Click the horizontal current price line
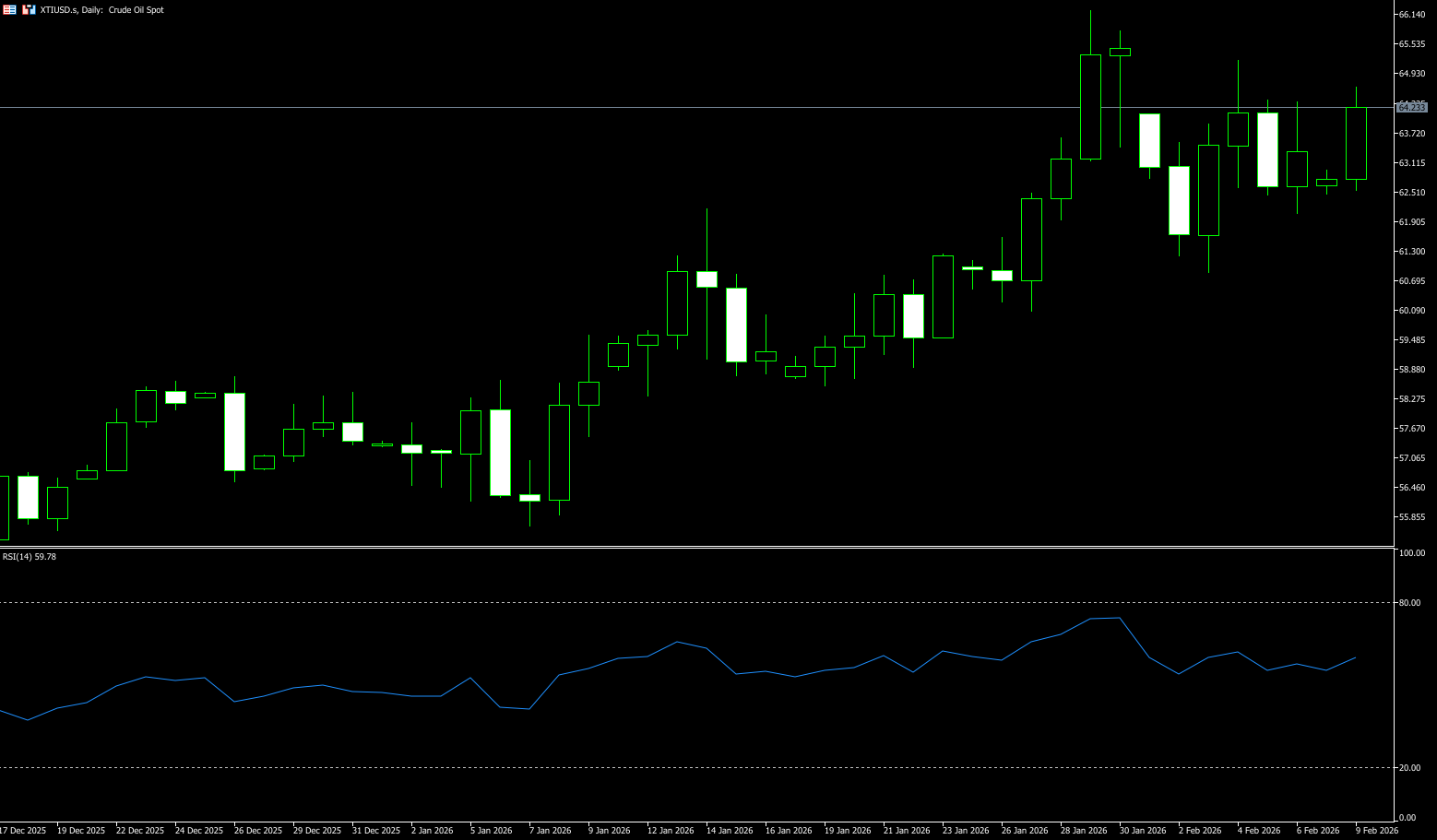 (x=646, y=108)
